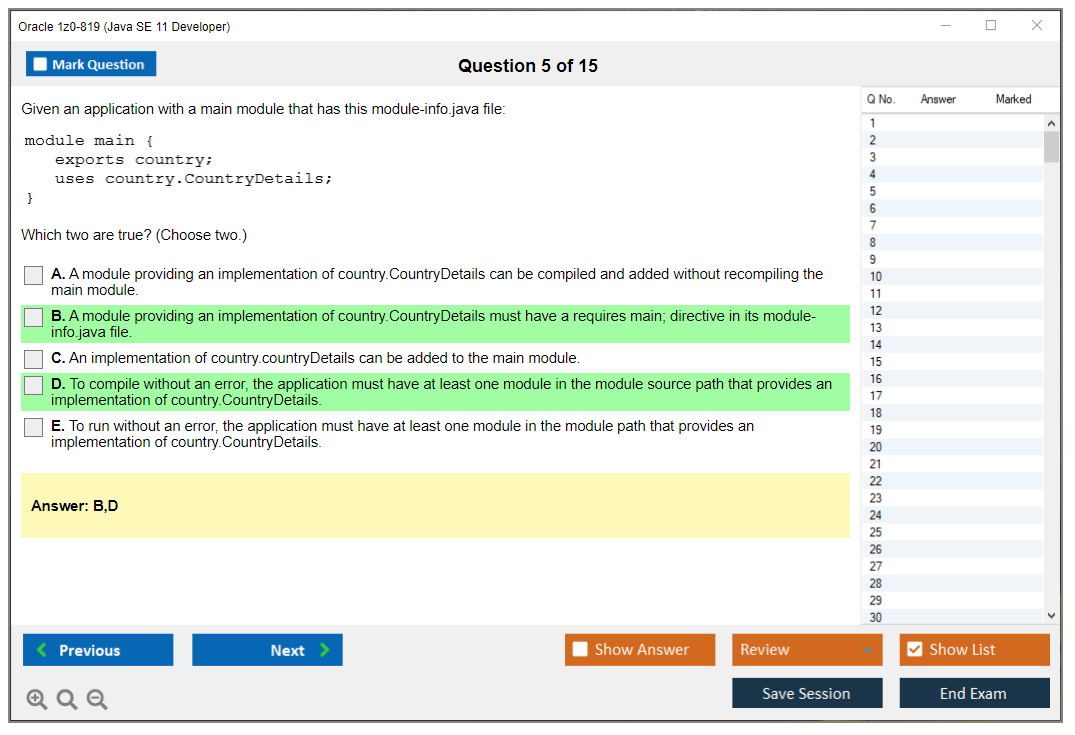1075x735 pixels.
Task: Click the zoom out magnifier icon
Action: (x=97, y=700)
